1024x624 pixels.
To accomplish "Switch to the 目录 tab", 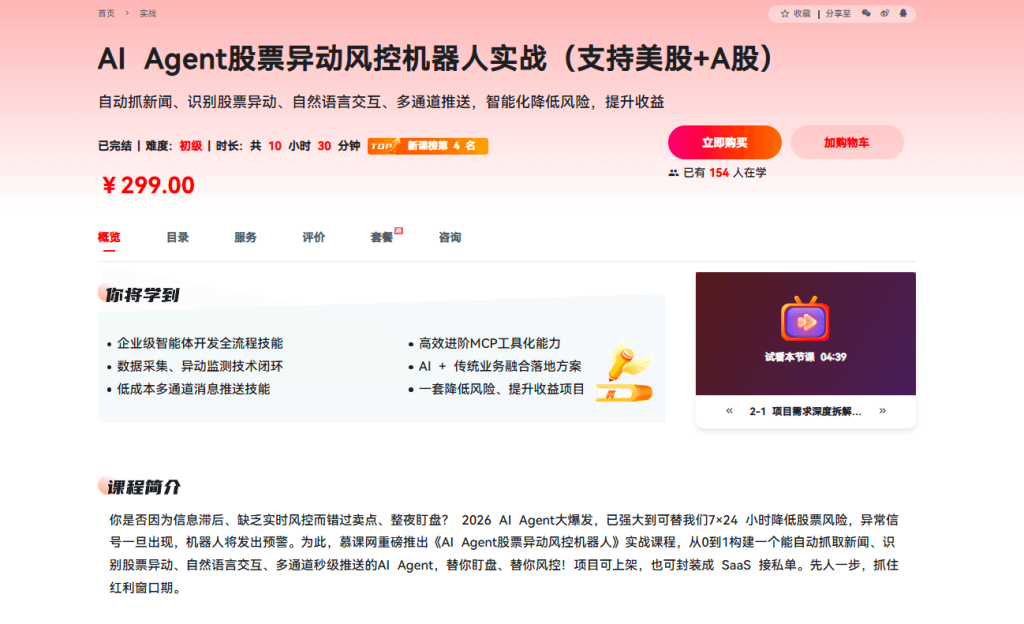I will tap(177, 238).
